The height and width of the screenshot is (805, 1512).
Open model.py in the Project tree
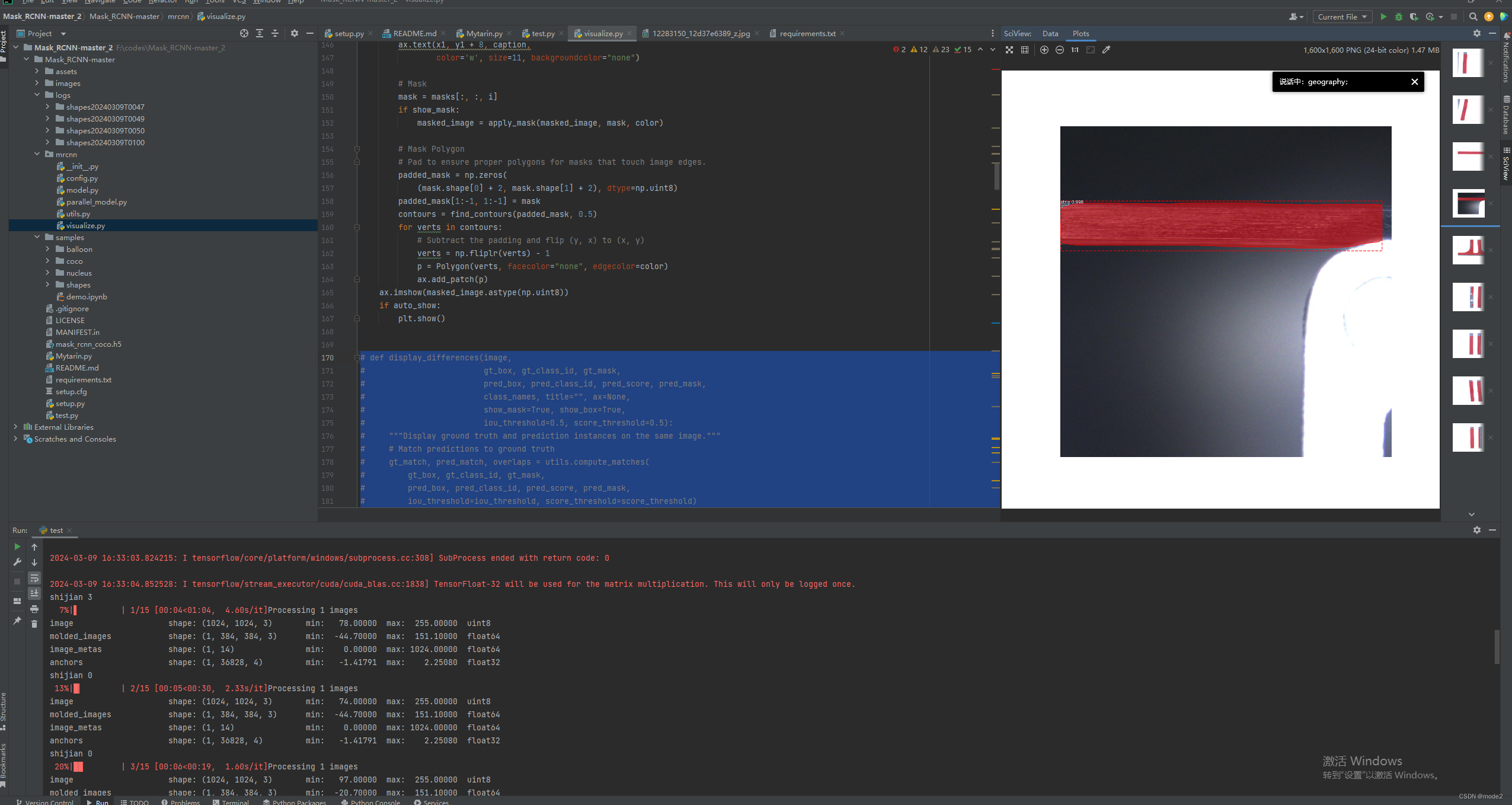82,190
